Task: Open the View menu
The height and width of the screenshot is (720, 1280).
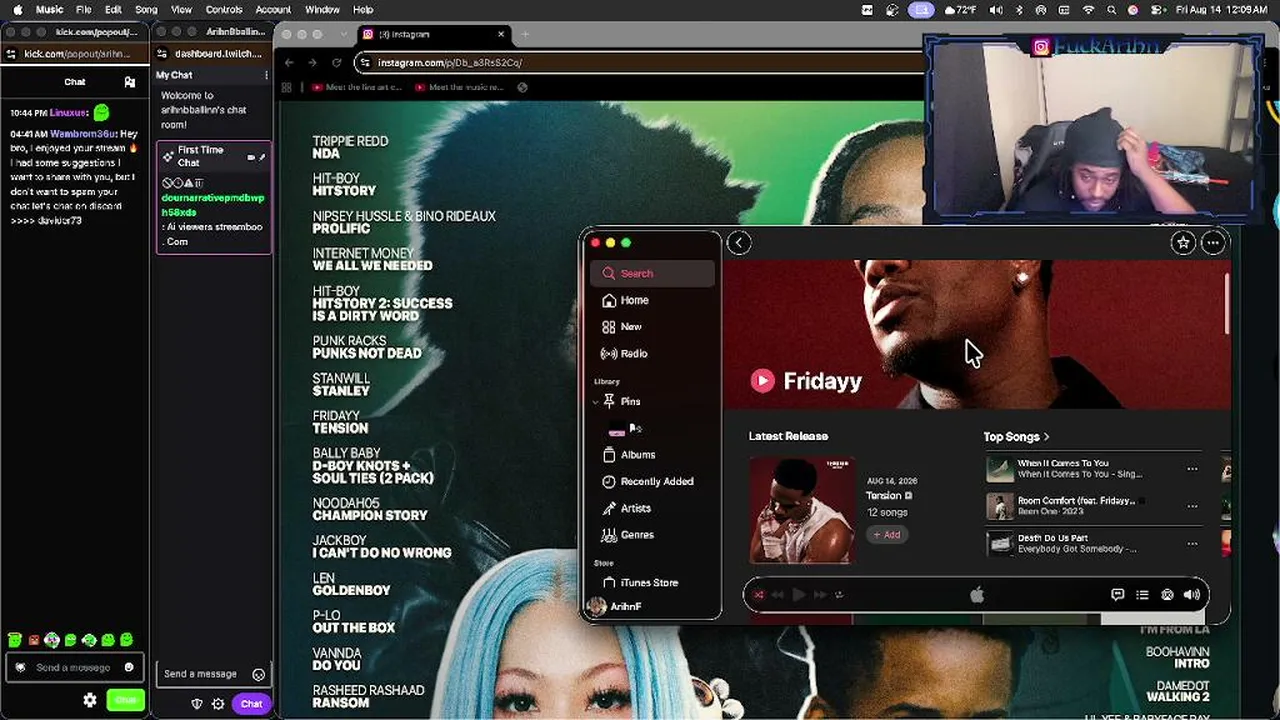Action: [181, 10]
